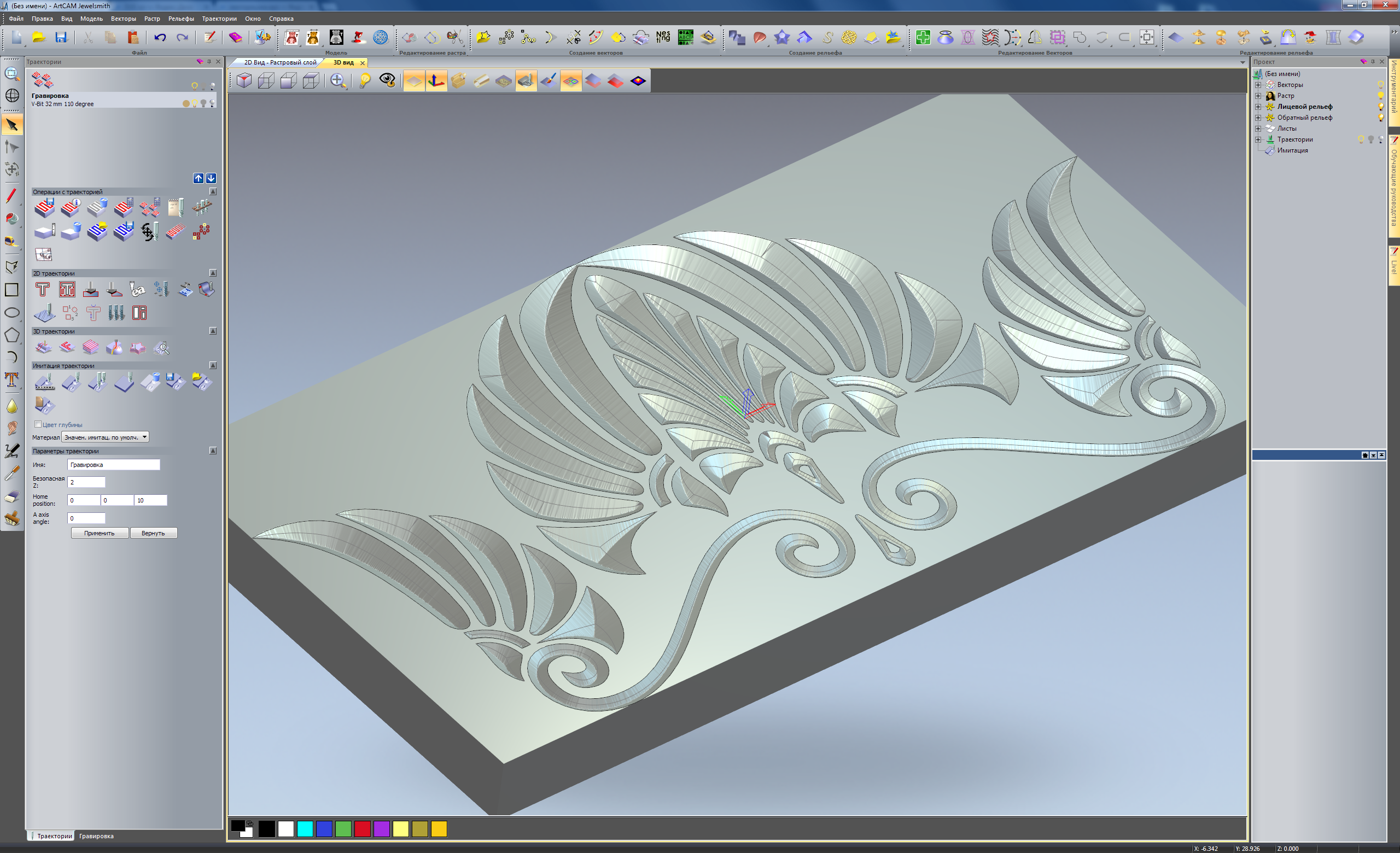Select the Rectangle vector tool
1400x853 pixels.
coord(11,290)
